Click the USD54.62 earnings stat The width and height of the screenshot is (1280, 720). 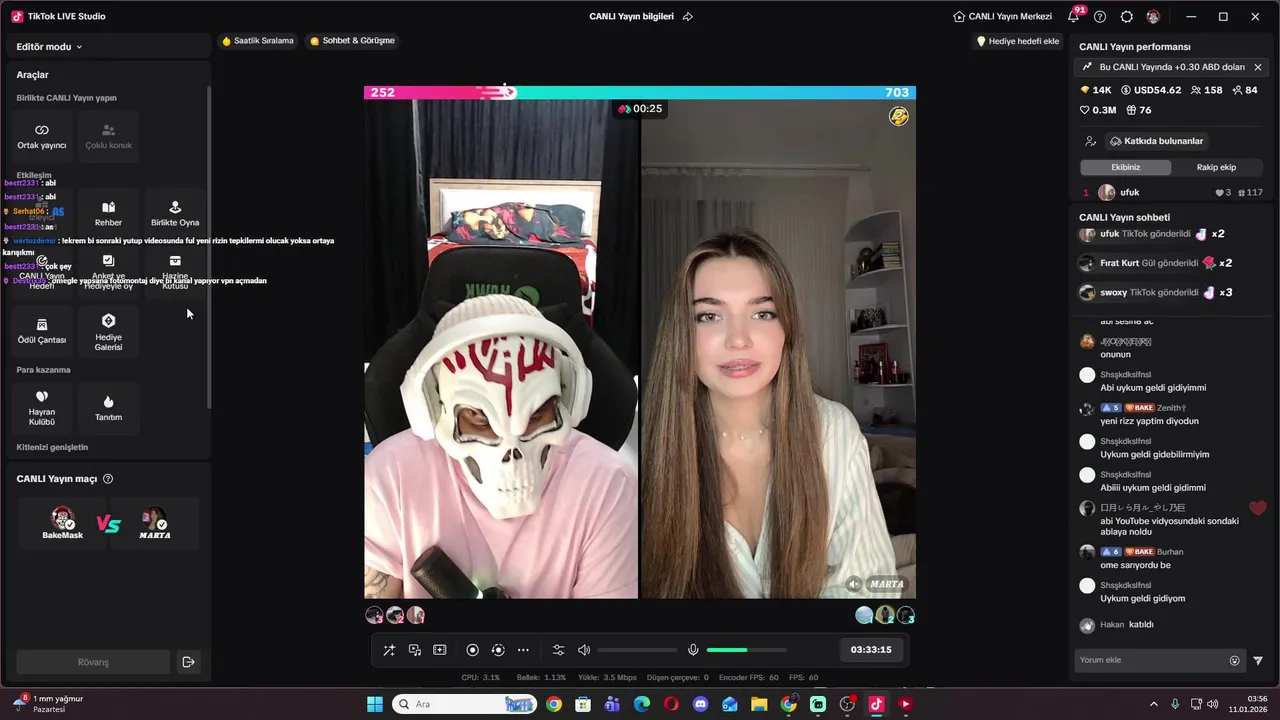pyautogui.click(x=1151, y=90)
